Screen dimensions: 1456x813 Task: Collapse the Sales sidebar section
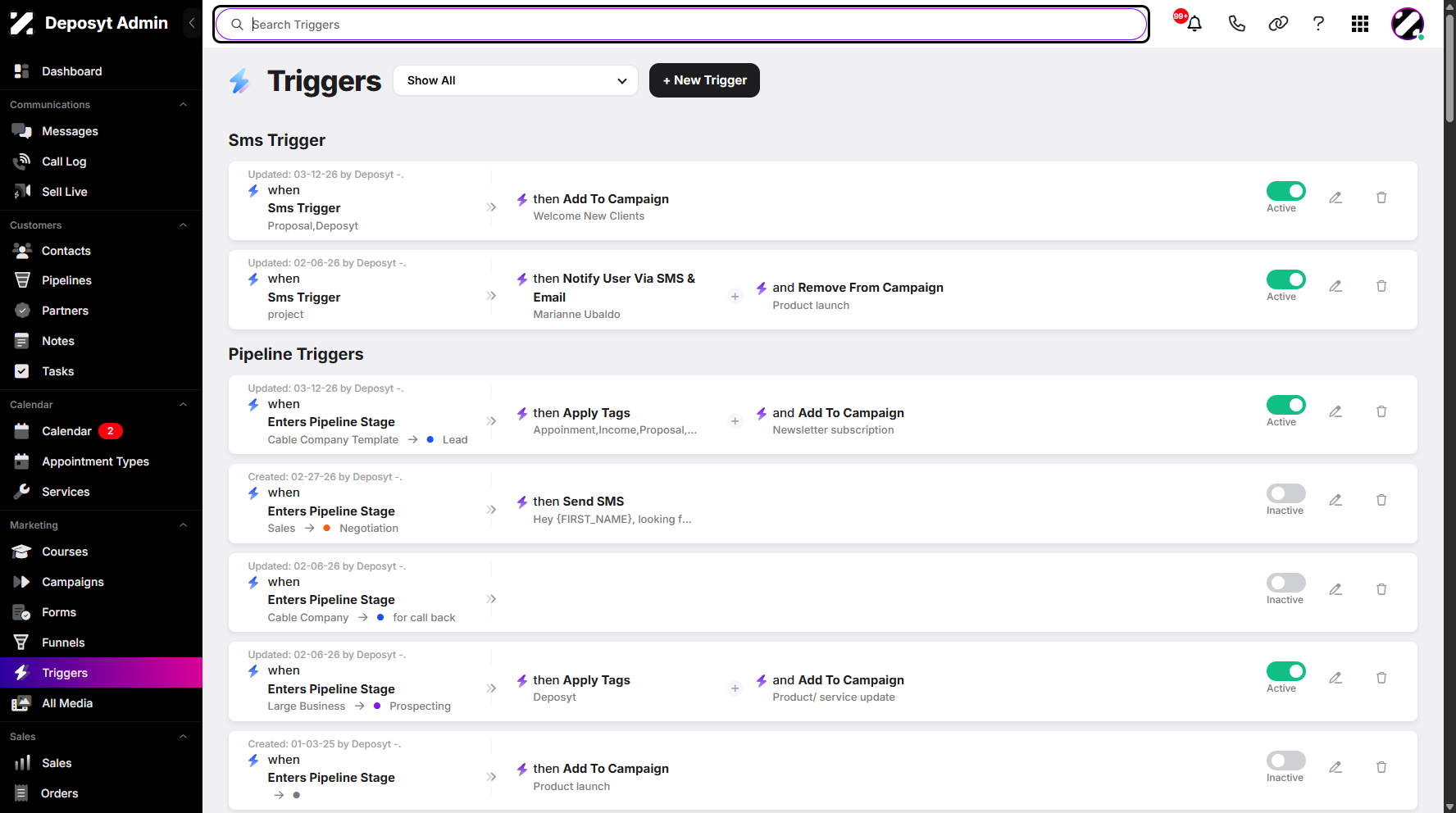184,737
